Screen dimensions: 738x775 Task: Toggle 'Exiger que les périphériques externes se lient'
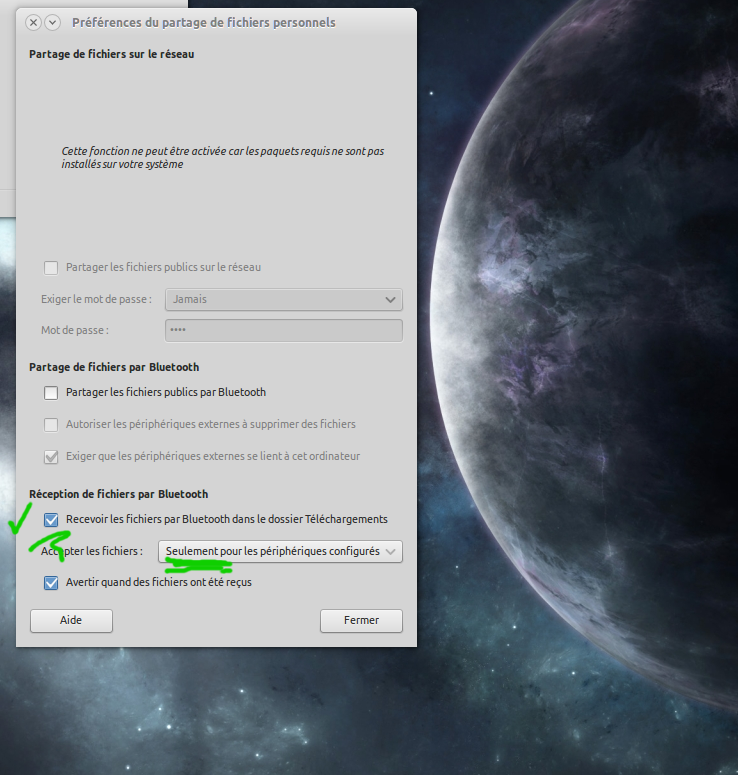pyautogui.click(x=51, y=457)
